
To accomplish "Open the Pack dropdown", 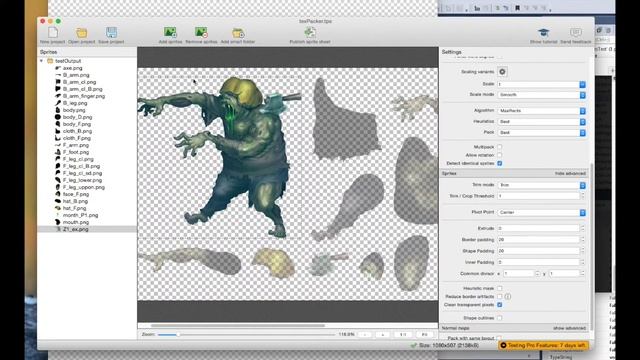I will click(x=541, y=133).
